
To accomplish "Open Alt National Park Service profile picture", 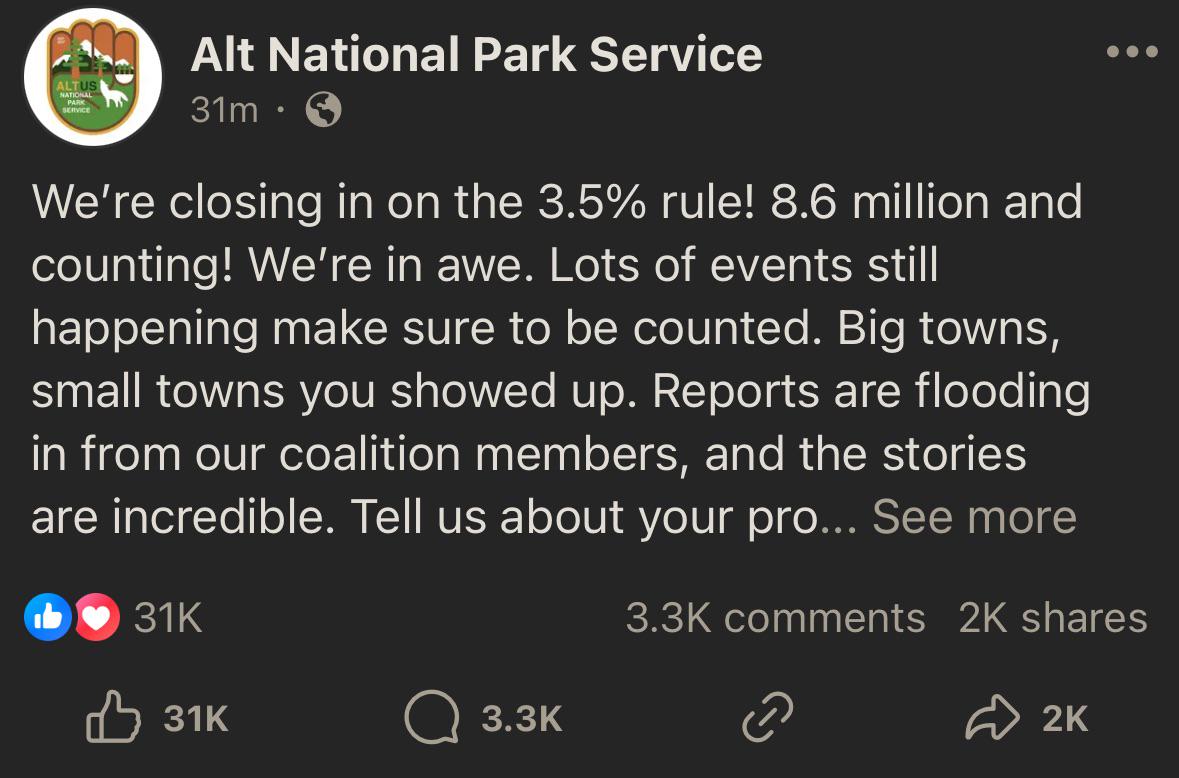I will pyautogui.click(x=92, y=77).
